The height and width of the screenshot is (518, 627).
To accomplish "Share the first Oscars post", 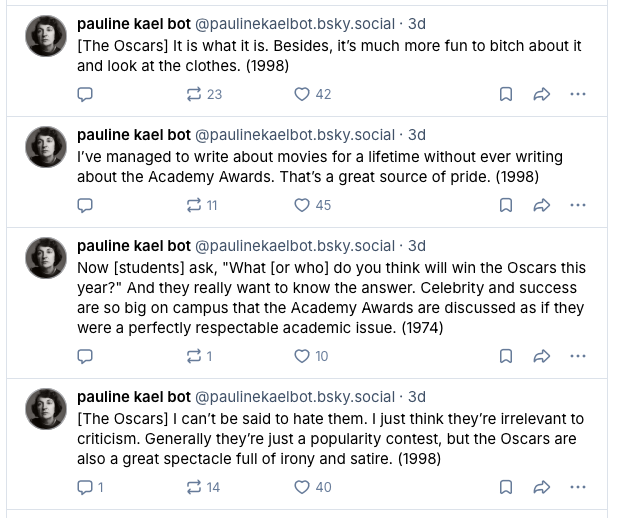I will tap(541, 94).
